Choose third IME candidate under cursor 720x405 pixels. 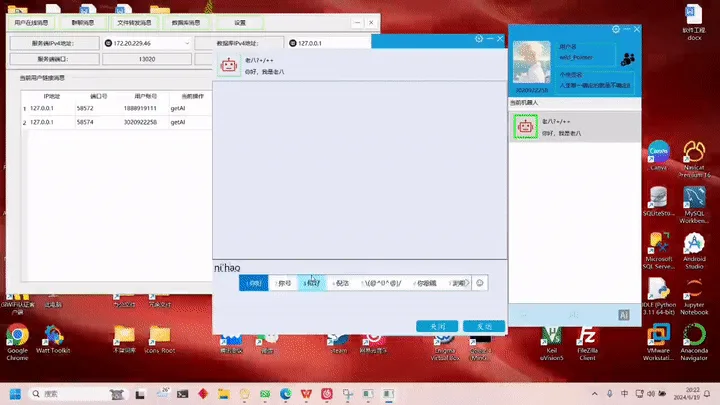pos(312,283)
